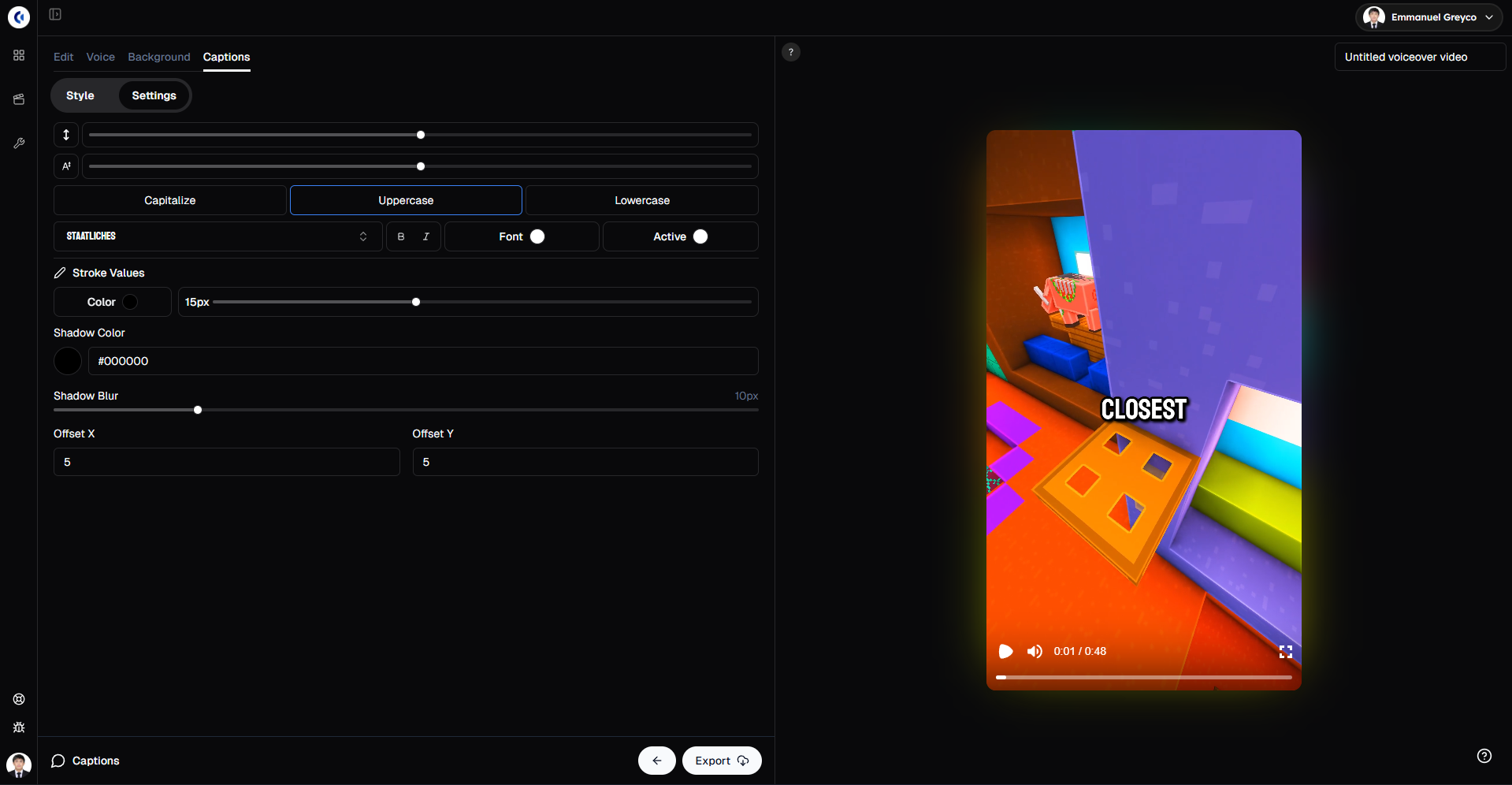Choose the Capitalize text case

[170, 200]
